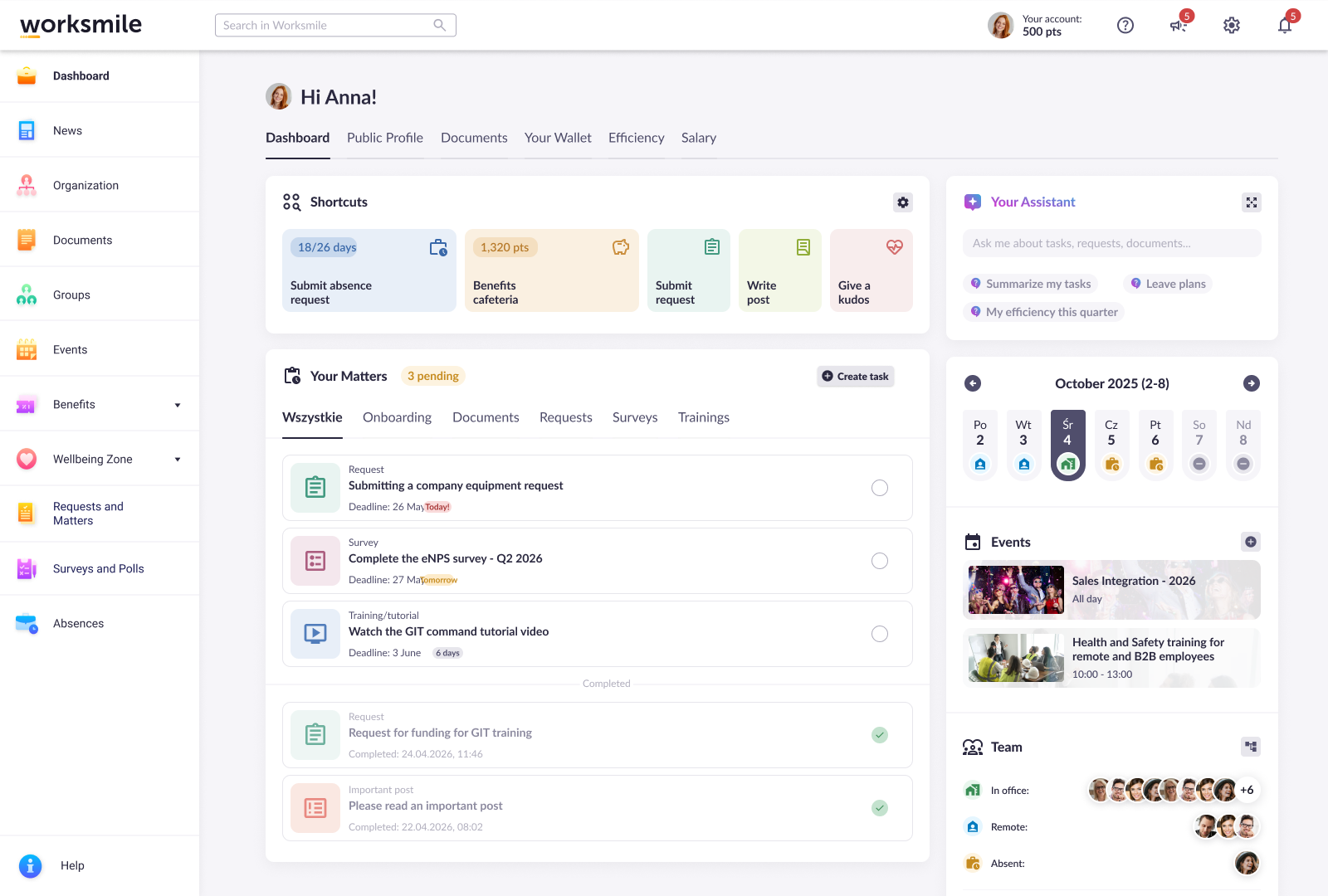Open the Surveys matters tab

click(635, 417)
